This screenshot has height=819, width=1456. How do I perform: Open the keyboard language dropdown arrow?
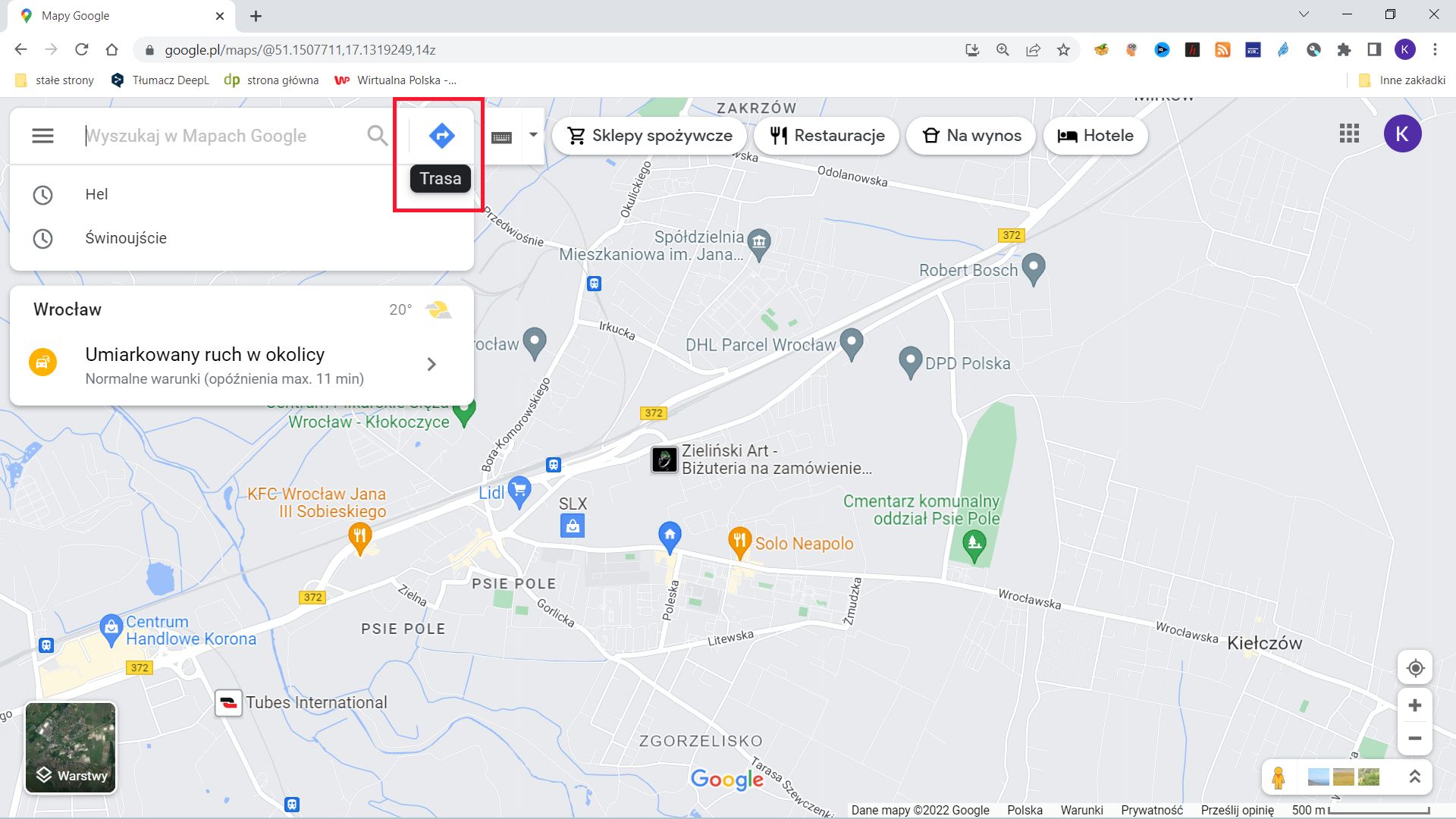coord(532,135)
